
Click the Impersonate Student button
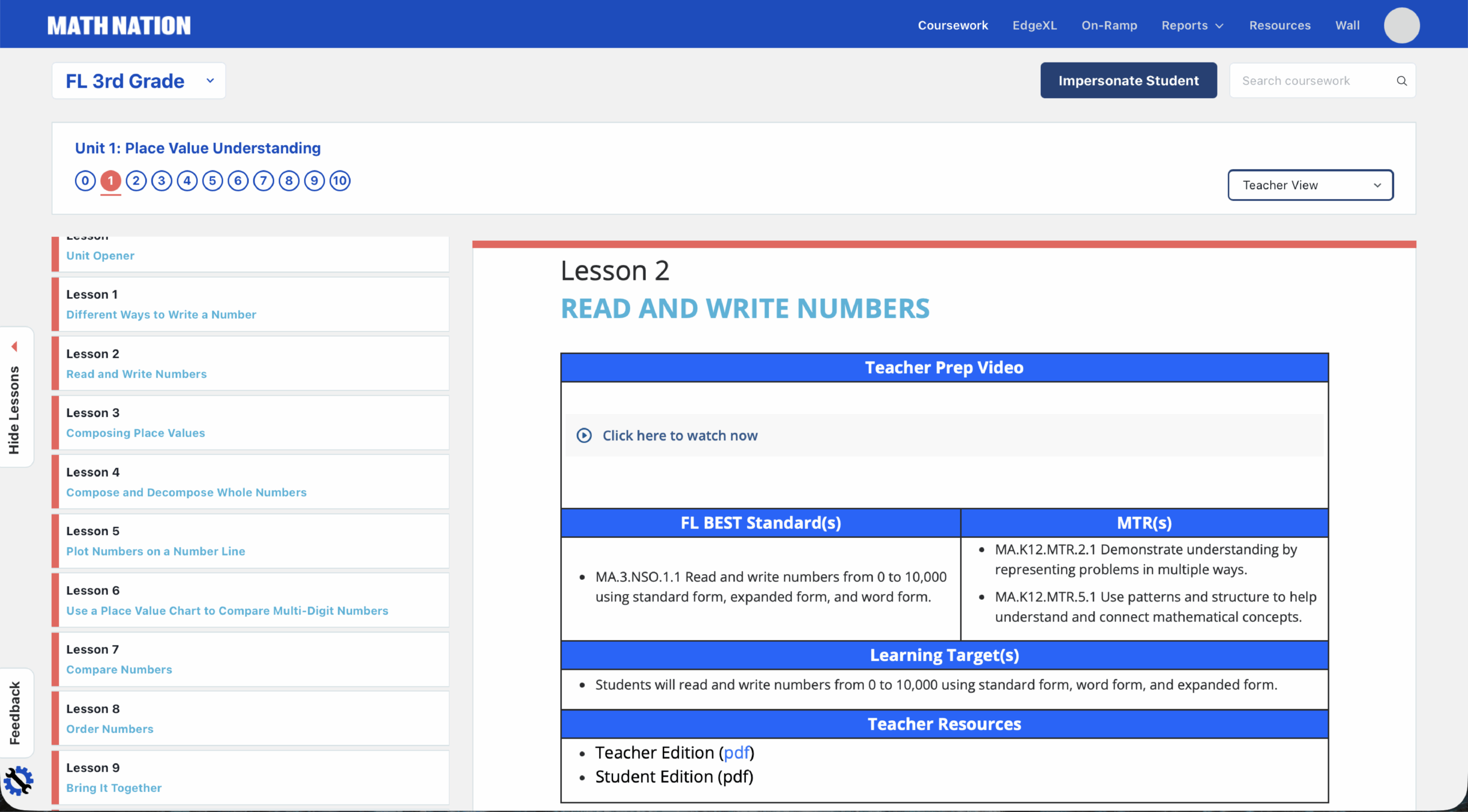(1128, 80)
